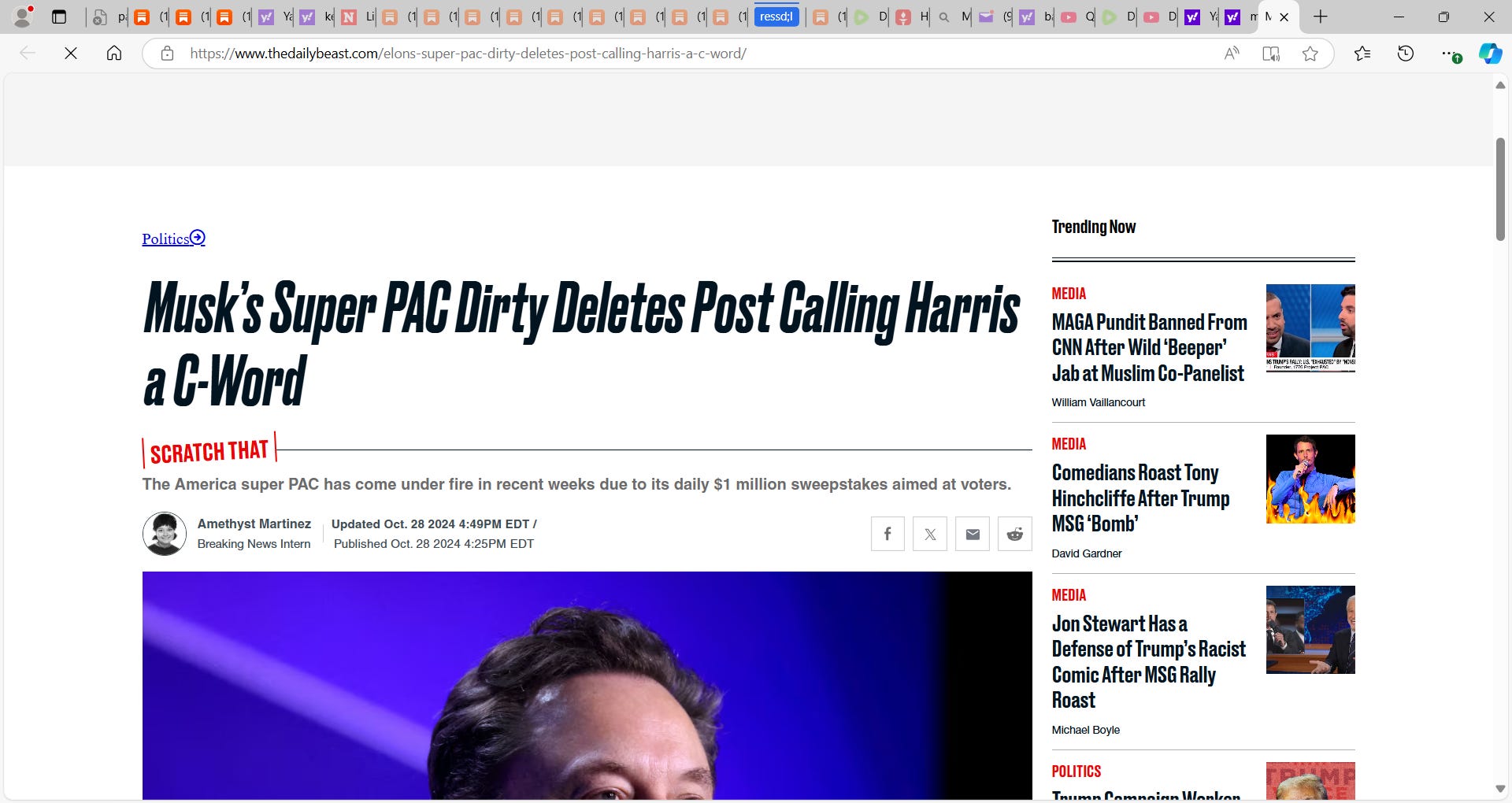Click the article headline about Musk's Super PAC
The image size is (1512, 803).
581,344
